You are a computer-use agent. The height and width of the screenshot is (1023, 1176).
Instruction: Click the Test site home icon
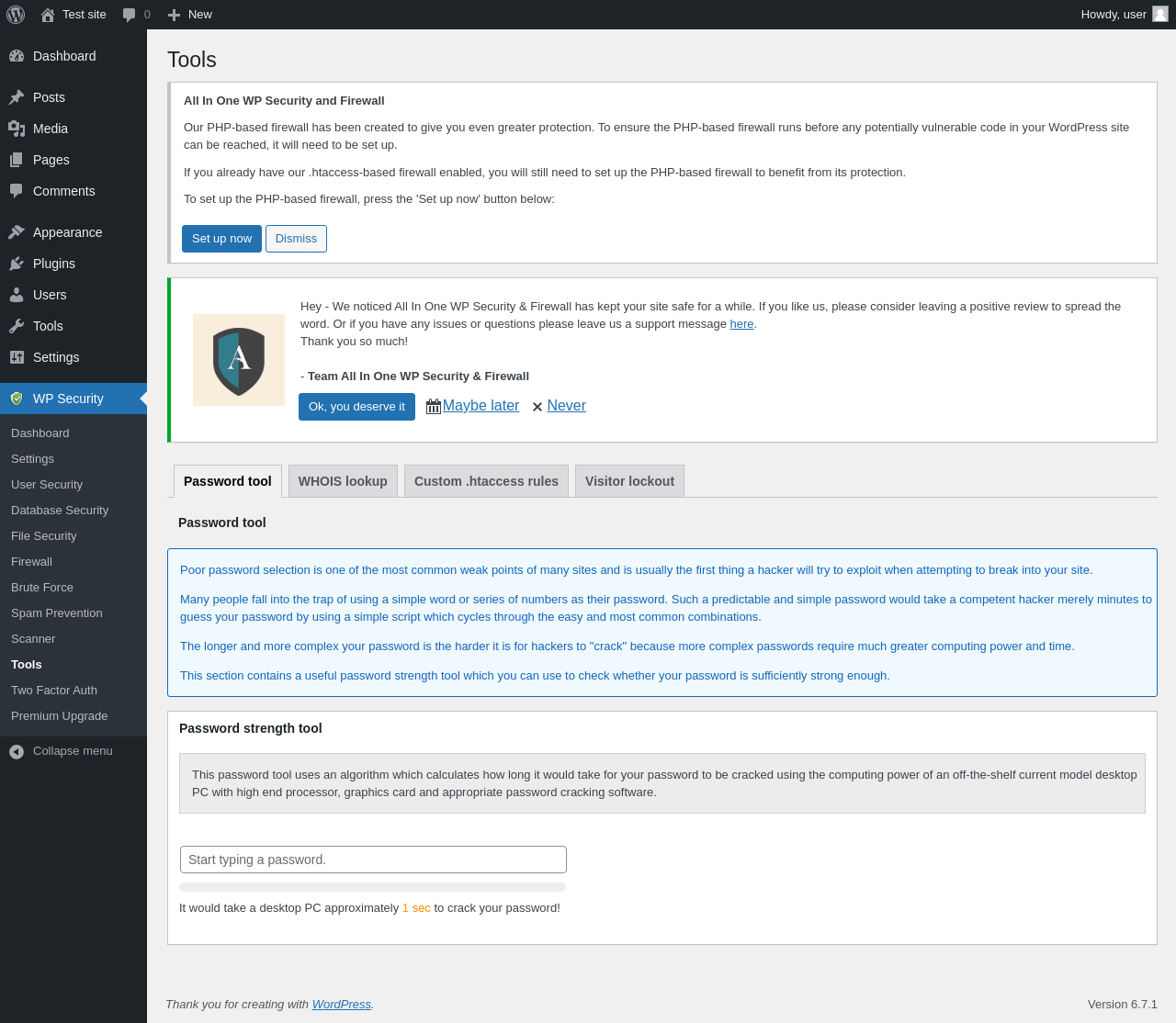coord(48,15)
